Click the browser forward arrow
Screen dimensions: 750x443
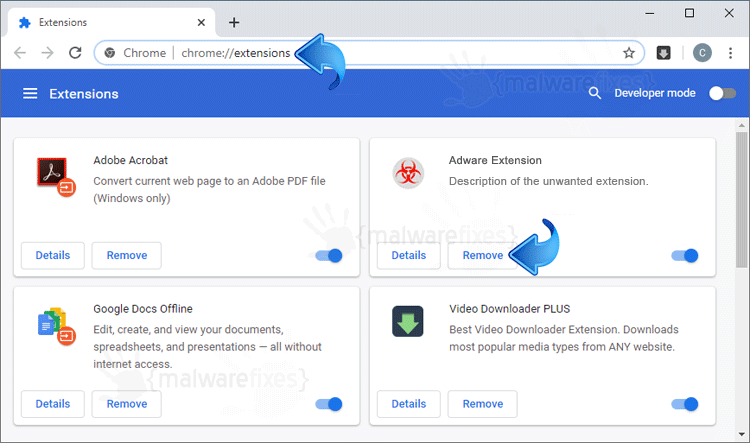(x=47, y=53)
